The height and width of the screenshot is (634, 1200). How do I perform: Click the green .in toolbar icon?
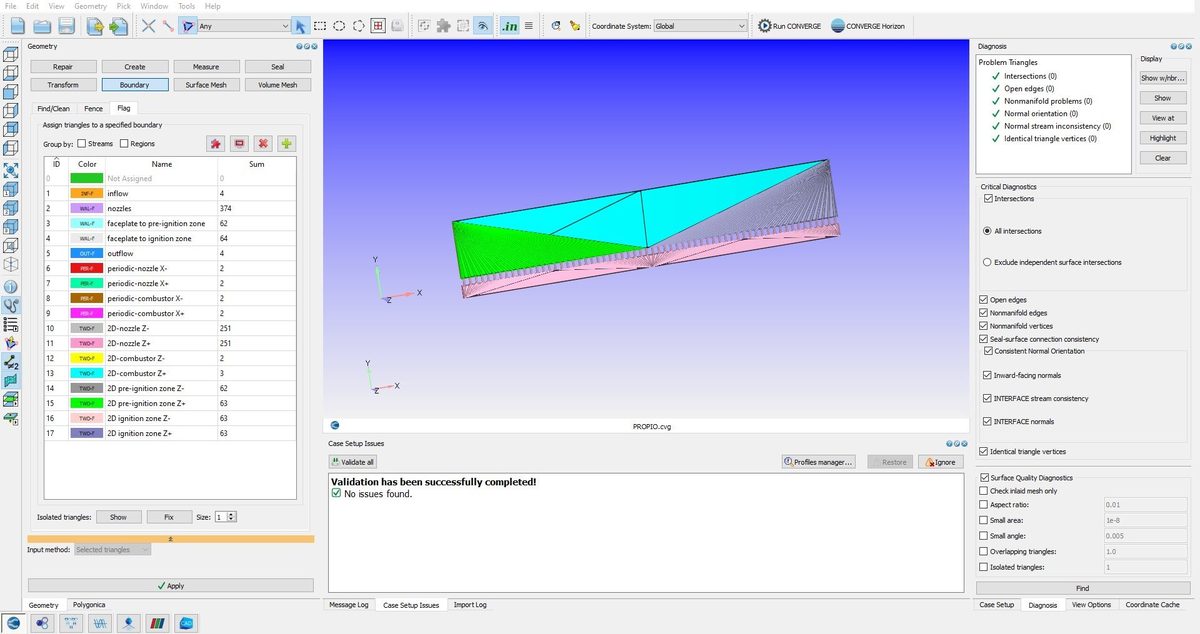click(510, 26)
